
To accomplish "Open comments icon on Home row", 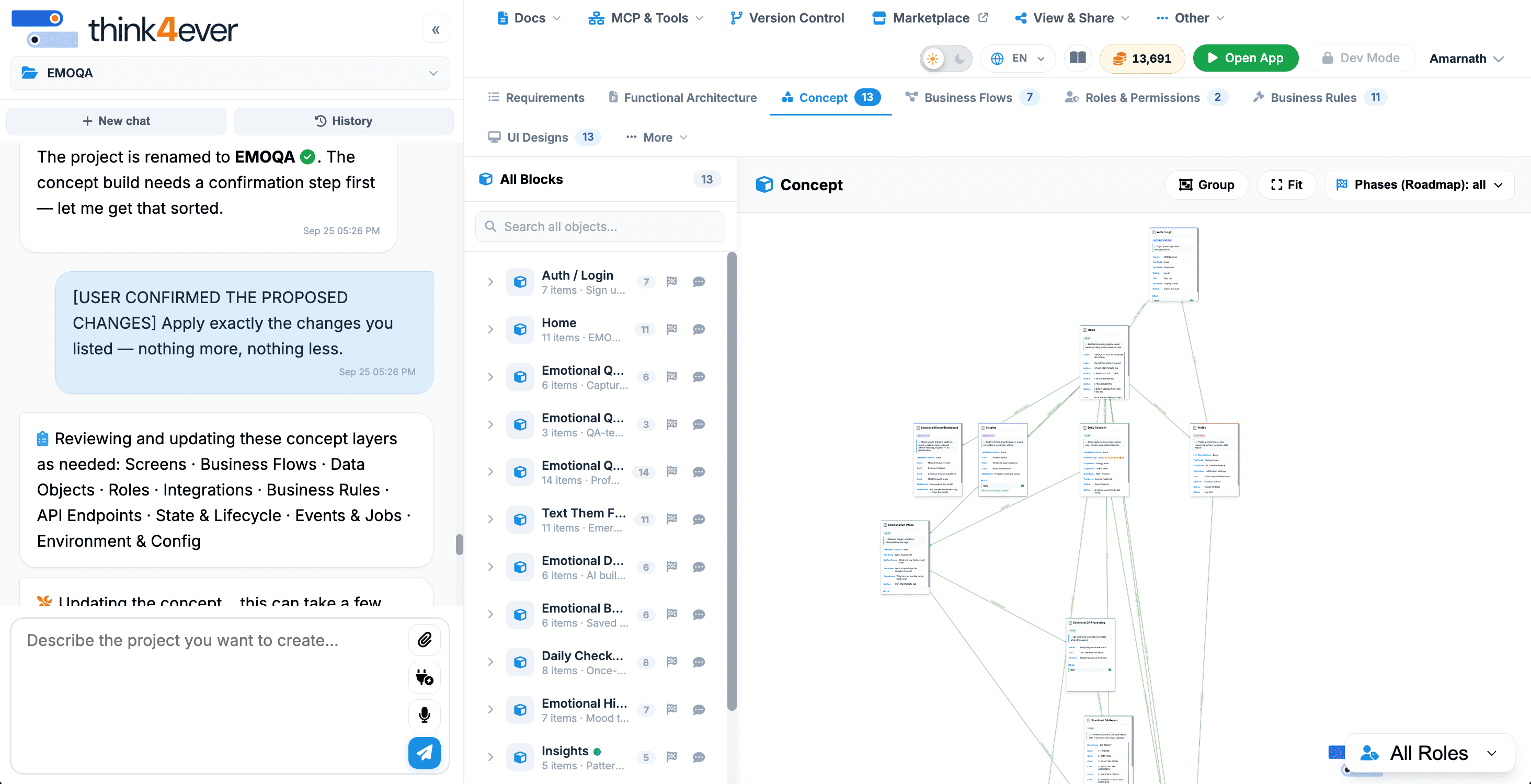I will click(x=699, y=329).
